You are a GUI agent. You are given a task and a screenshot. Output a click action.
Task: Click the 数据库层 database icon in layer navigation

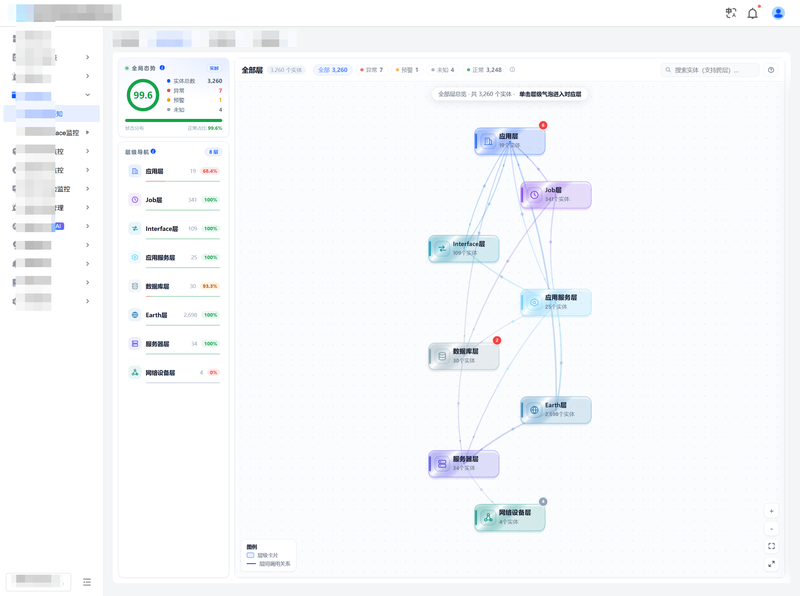[x=135, y=286]
